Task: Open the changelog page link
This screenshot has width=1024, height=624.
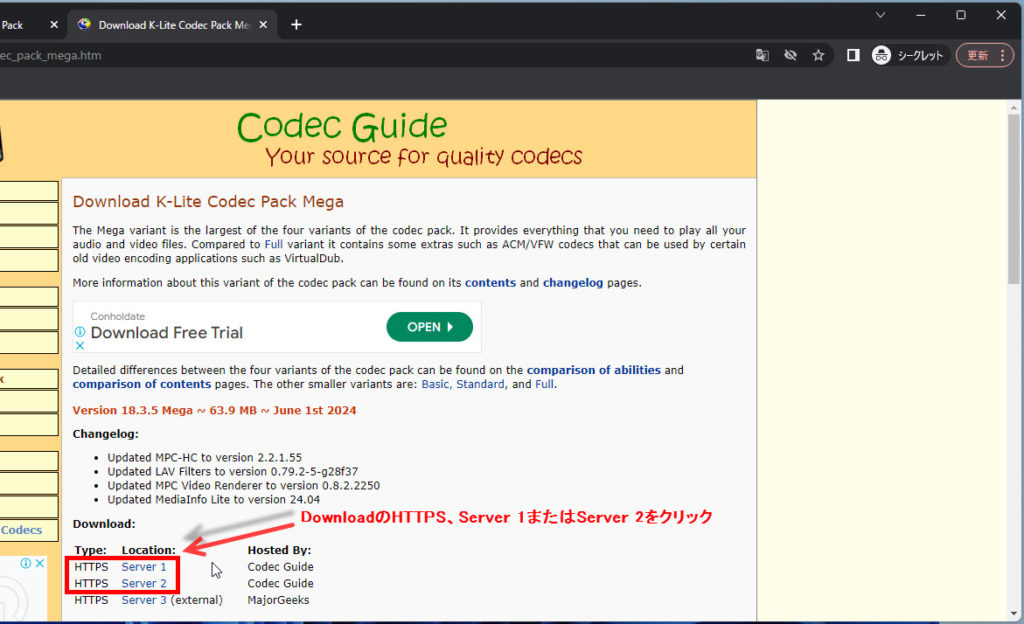Action: click(x=572, y=283)
